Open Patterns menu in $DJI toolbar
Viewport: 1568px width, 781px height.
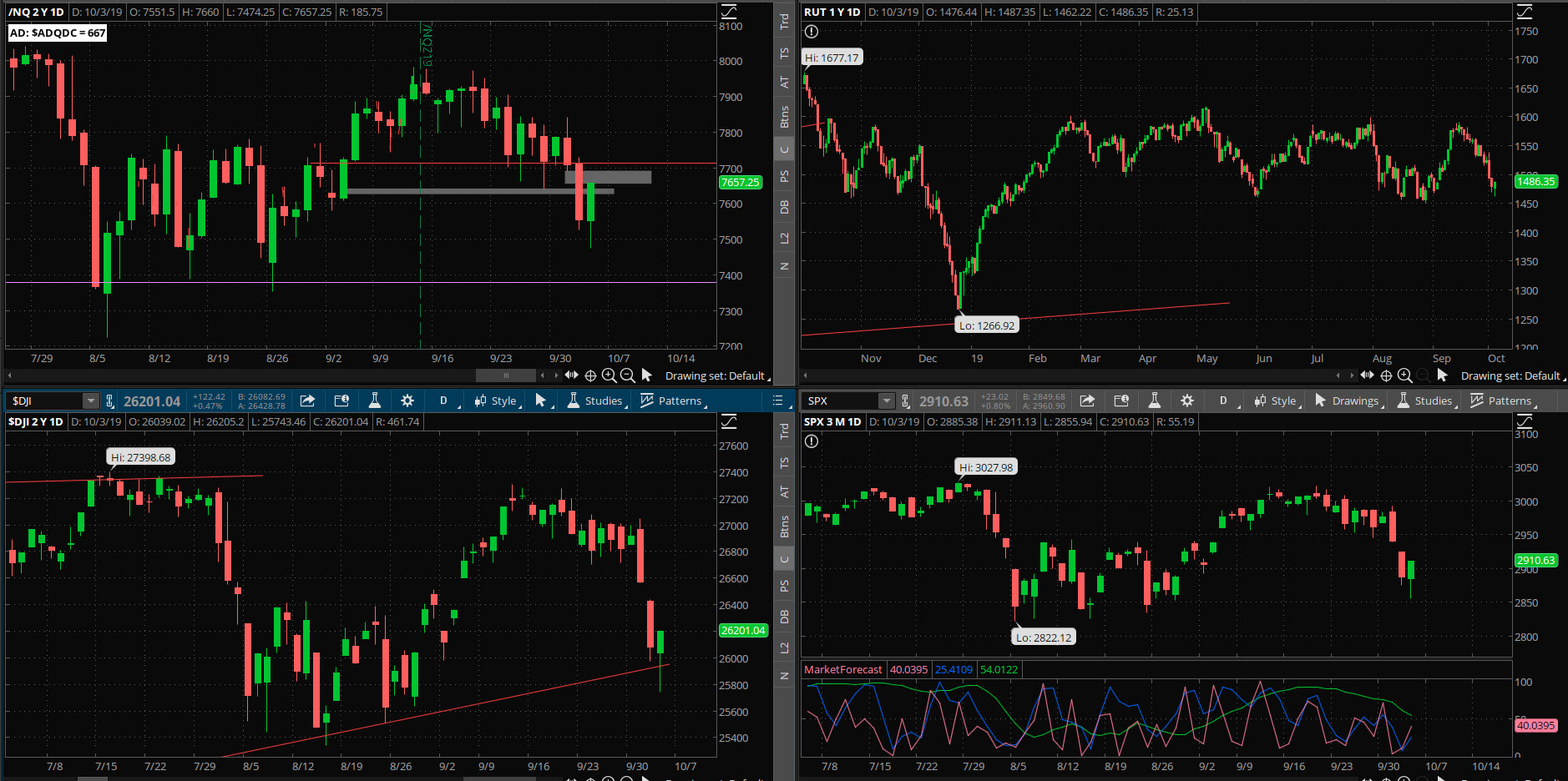(x=673, y=401)
